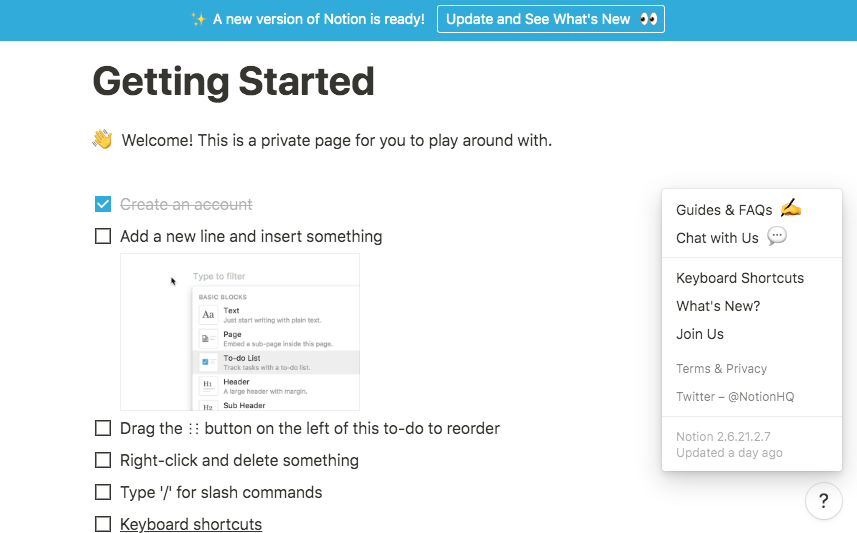857x533 pixels.
Task: Select What's New? in the help menu
Action: click(x=718, y=306)
